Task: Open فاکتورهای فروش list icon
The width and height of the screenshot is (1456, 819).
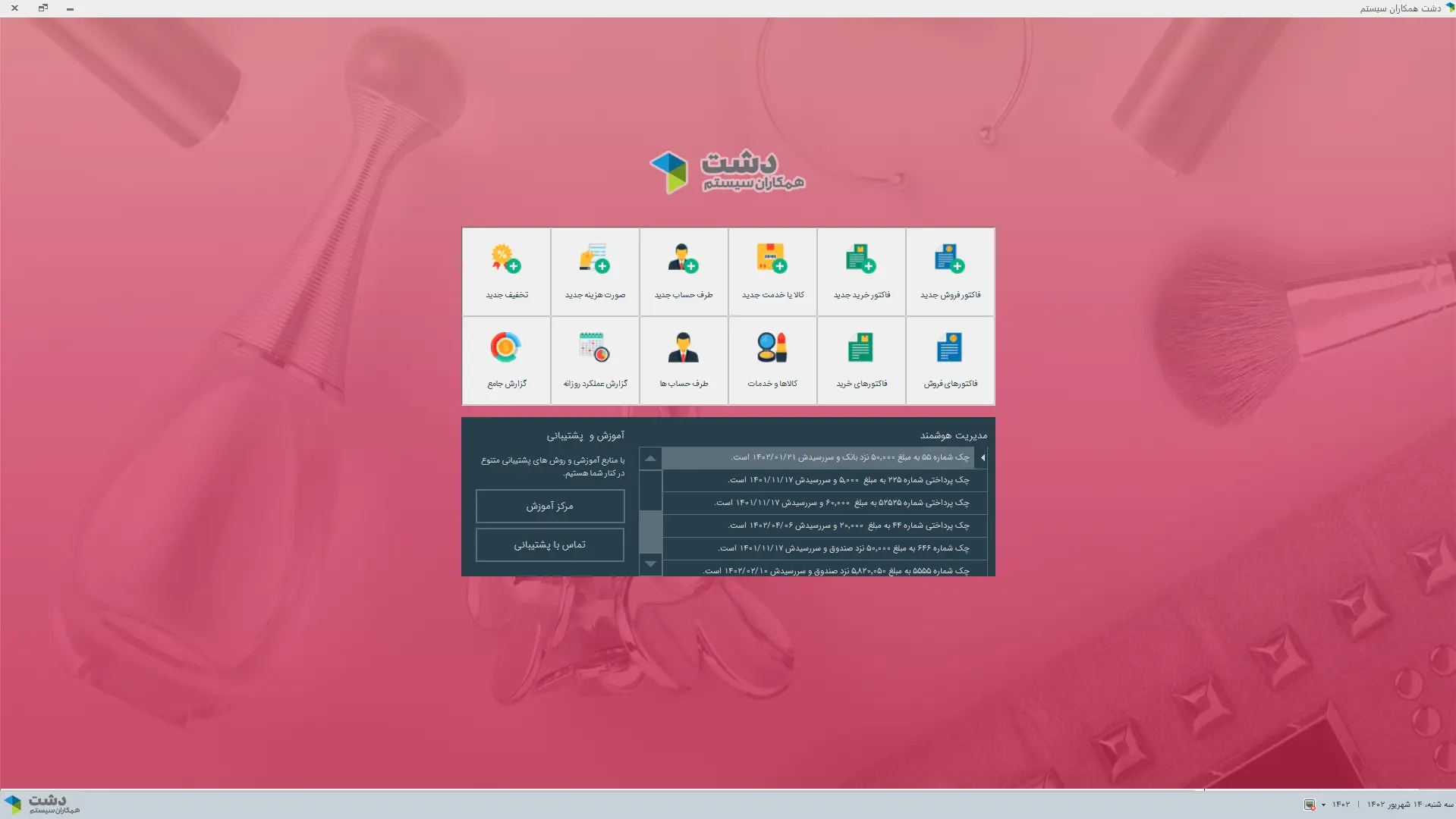Action: coord(949,360)
